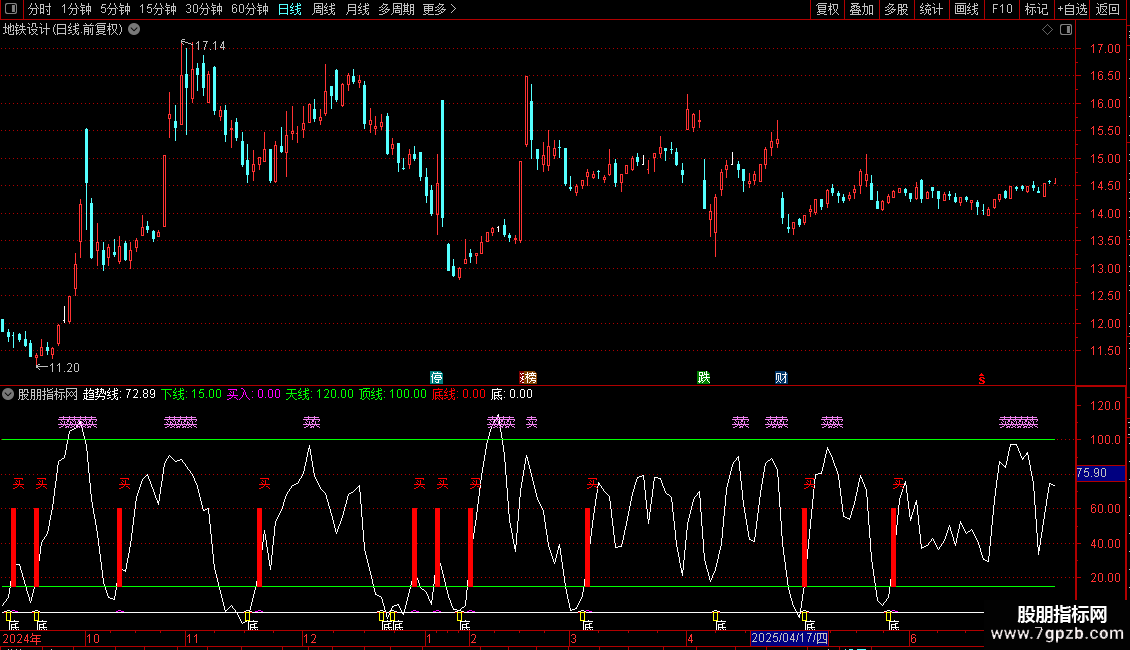The width and height of the screenshot is (1130, 650).
Task: Click the 买入: 0.00 indicator value
Action: pyautogui.click(x=254, y=394)
